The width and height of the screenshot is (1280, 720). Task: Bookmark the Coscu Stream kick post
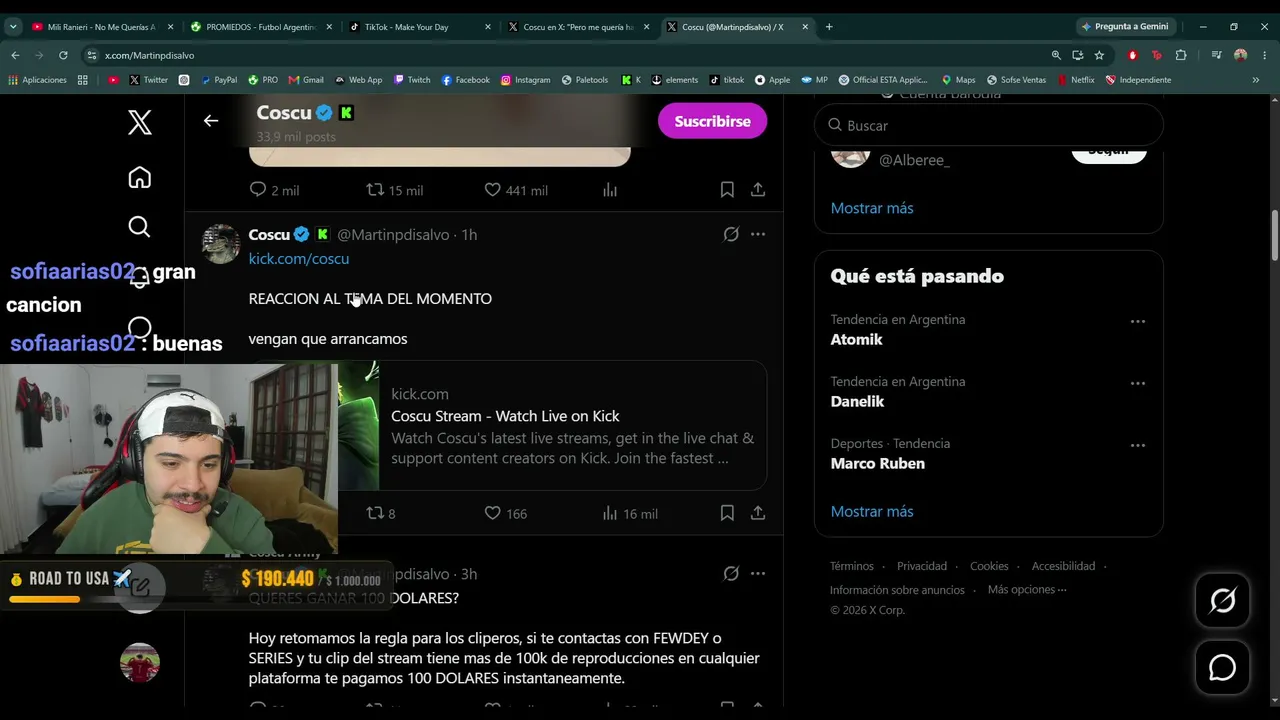727,513
